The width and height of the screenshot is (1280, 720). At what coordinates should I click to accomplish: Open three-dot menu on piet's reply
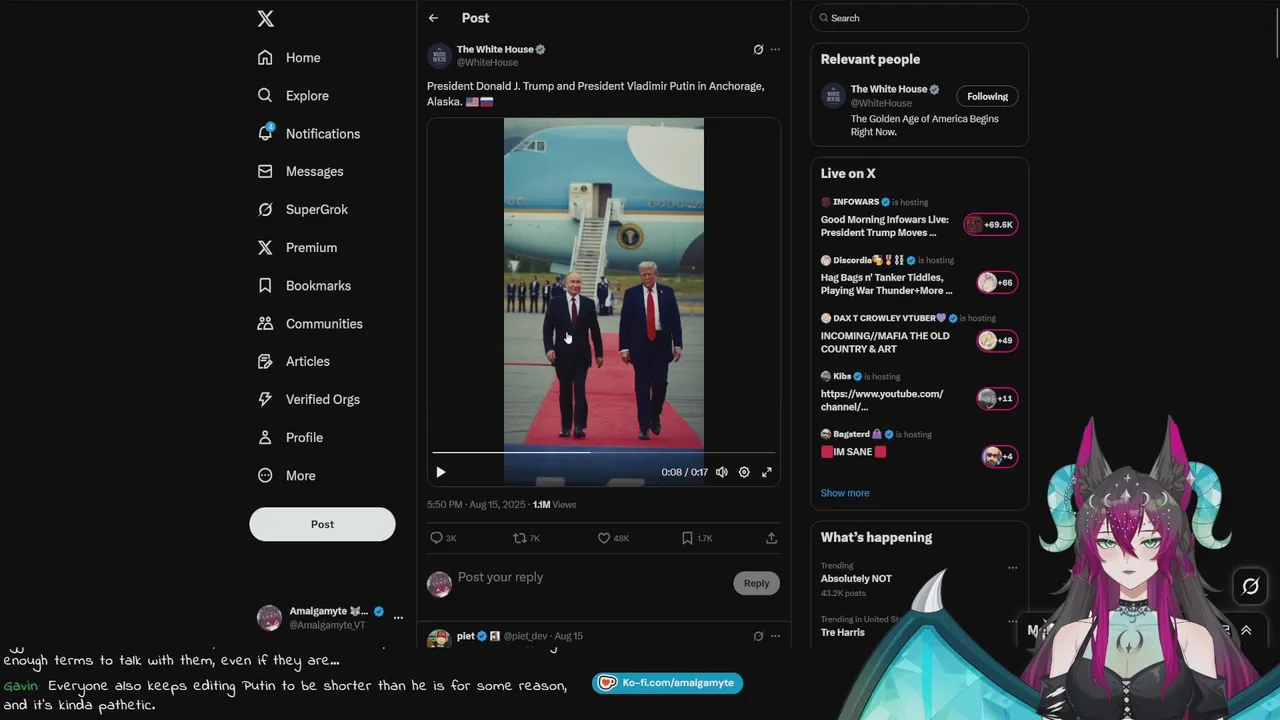pos(775,636)
